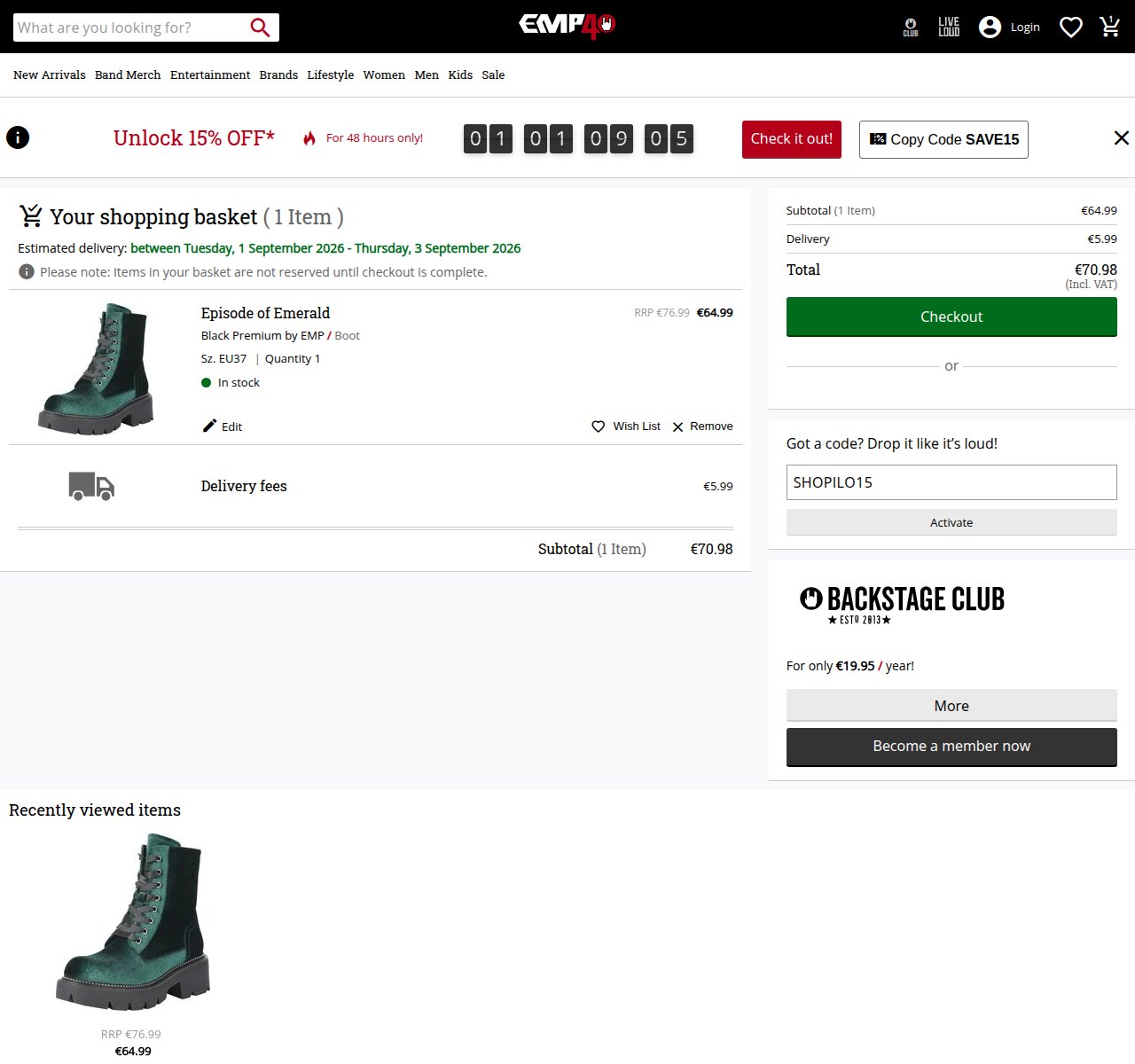Focus the search input field
The height and width of the screenshot is (1064, 1135).
[131, 27]
